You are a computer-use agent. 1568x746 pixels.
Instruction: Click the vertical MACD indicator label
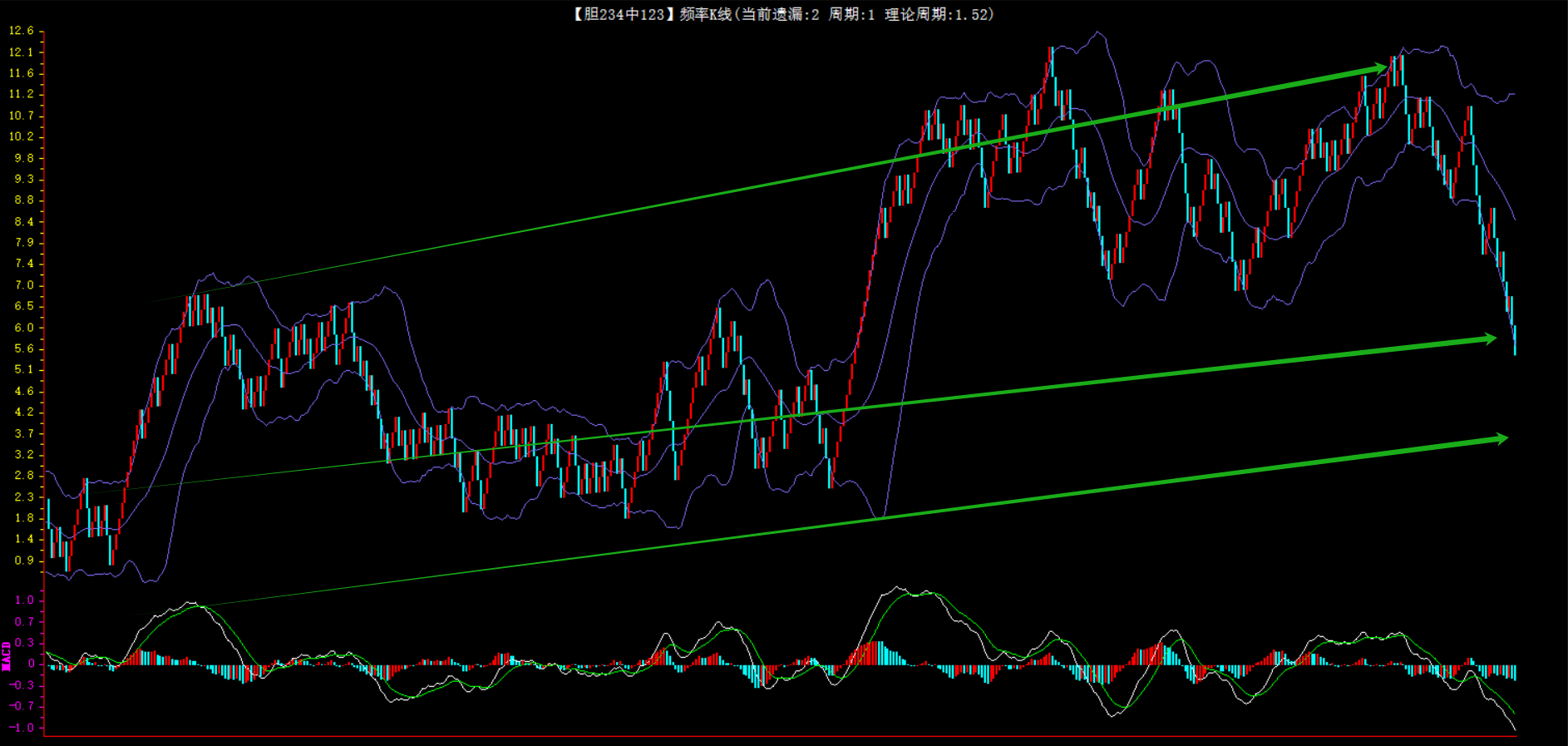tap(7, 655)
